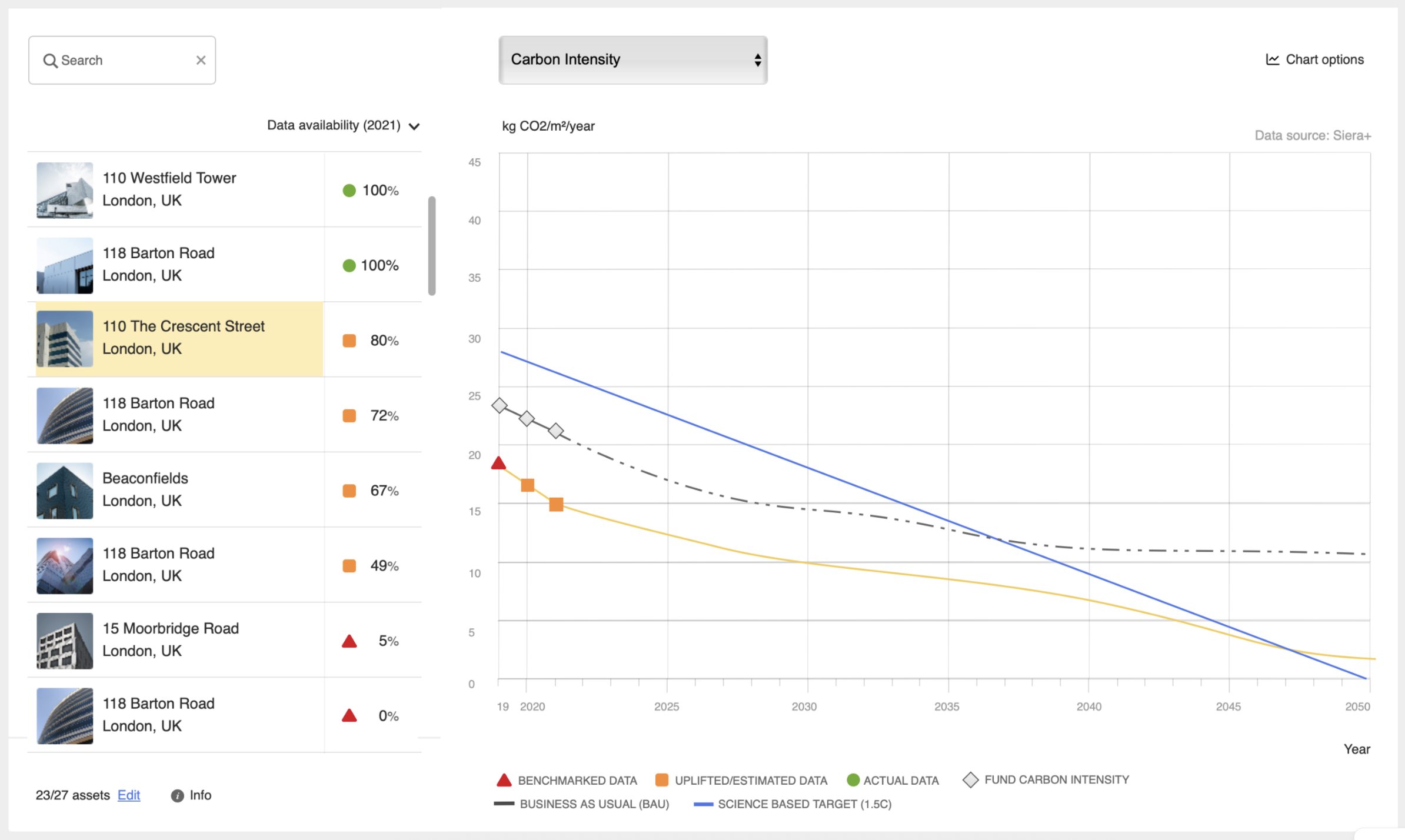The width and height of the screenshot is (1405, 840).
Task: Click the Info circle icon
Action: (177, 795)
